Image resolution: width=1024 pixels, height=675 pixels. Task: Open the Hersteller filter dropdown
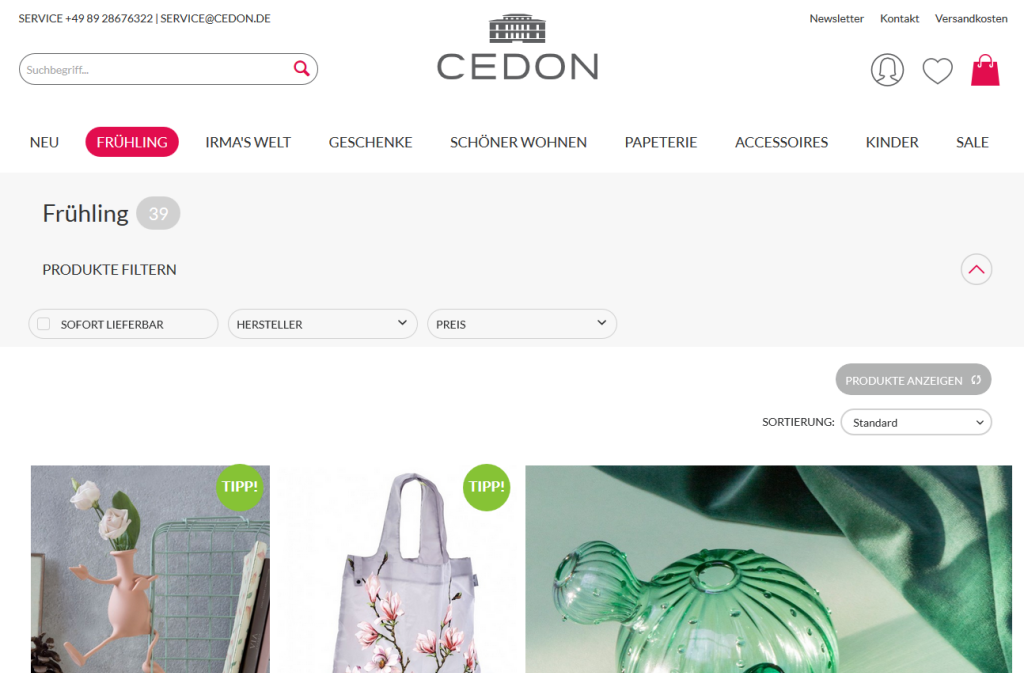pyautogui.click(x=323, y=324)
